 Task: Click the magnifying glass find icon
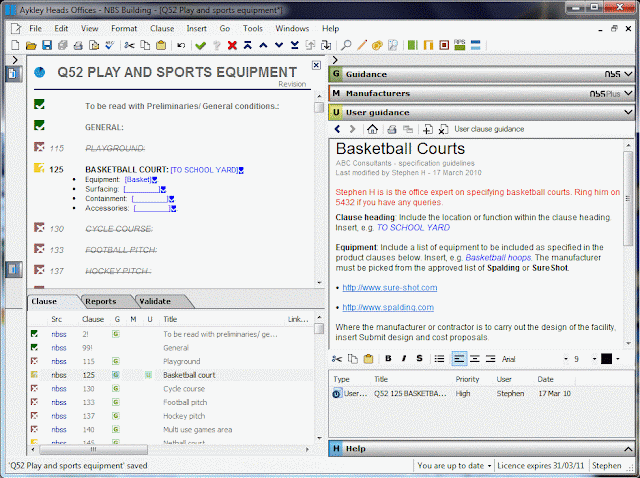(346, 45)
